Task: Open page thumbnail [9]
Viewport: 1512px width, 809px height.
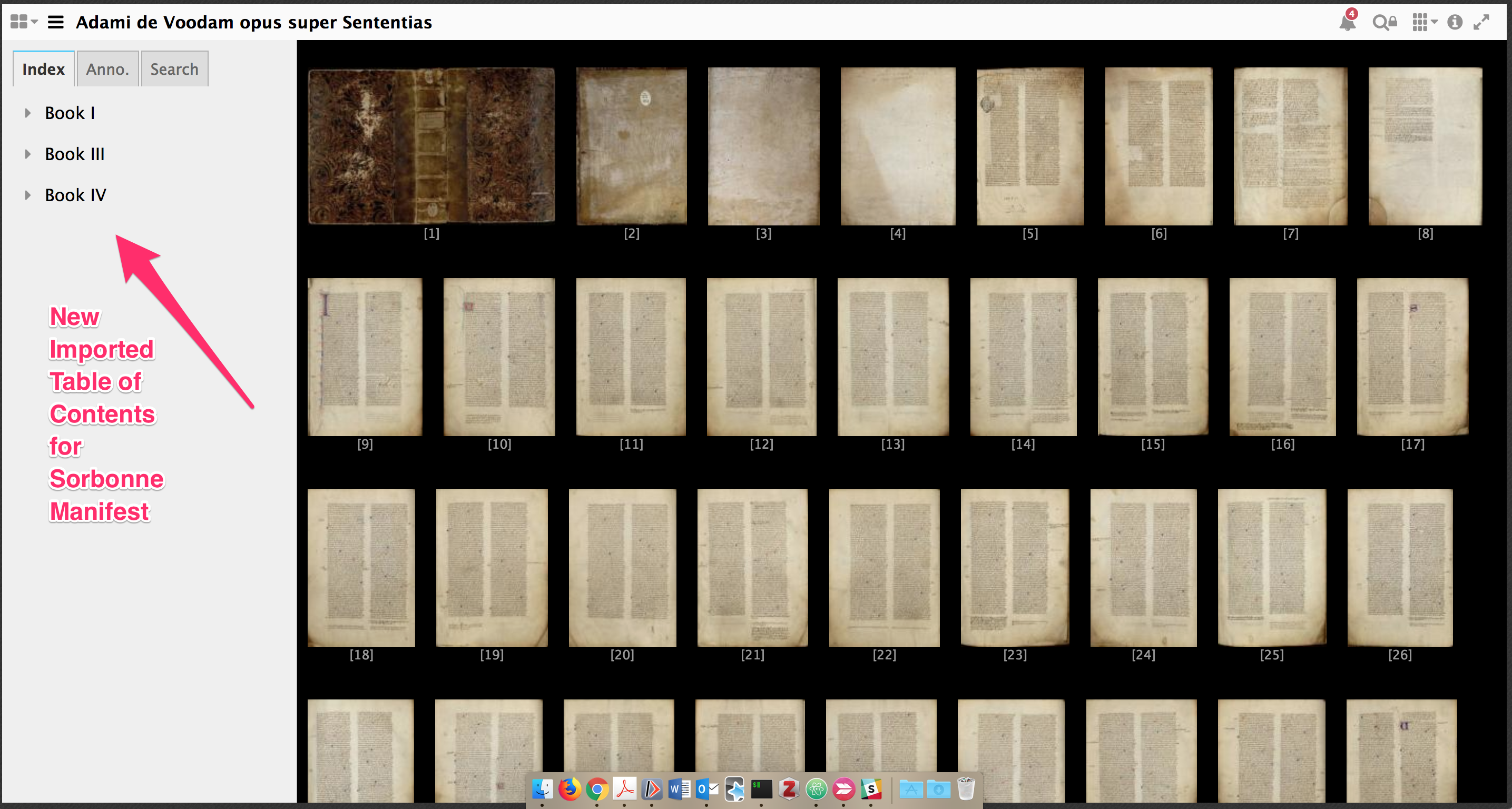Action: coord(365,357)
